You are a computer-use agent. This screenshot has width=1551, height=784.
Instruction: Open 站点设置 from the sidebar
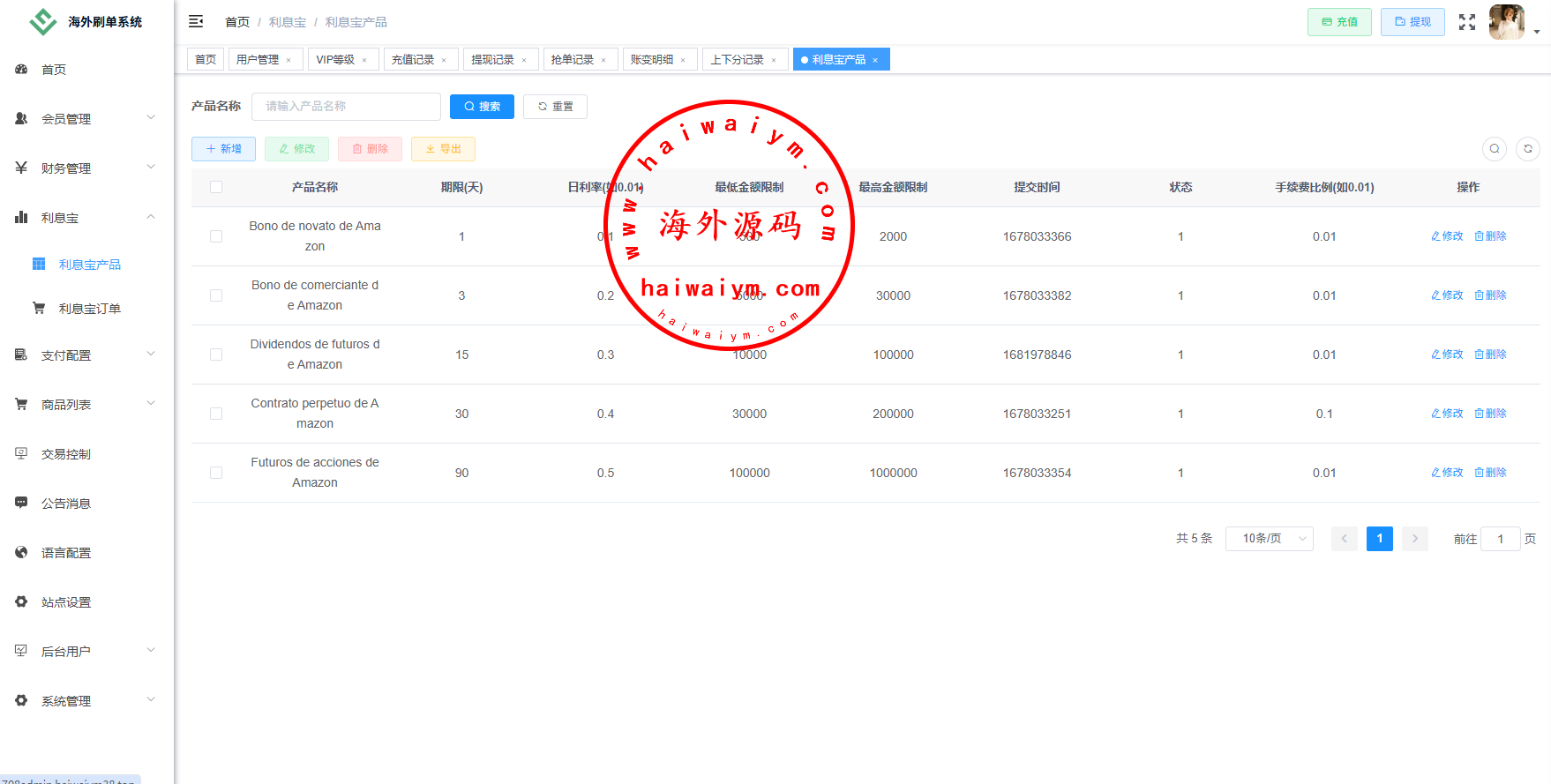click(66, 602)
